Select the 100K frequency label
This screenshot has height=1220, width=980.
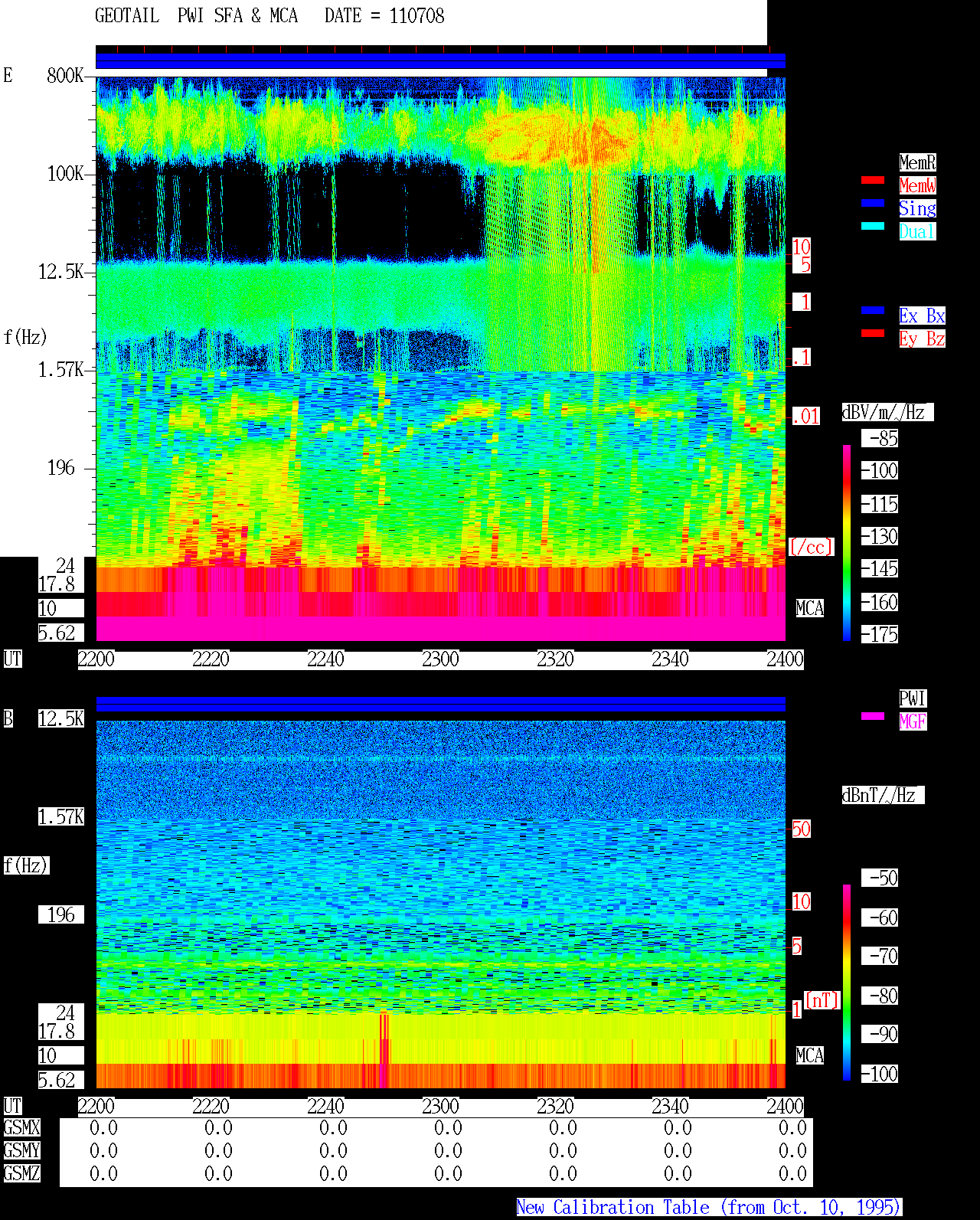tap(65, 174)
